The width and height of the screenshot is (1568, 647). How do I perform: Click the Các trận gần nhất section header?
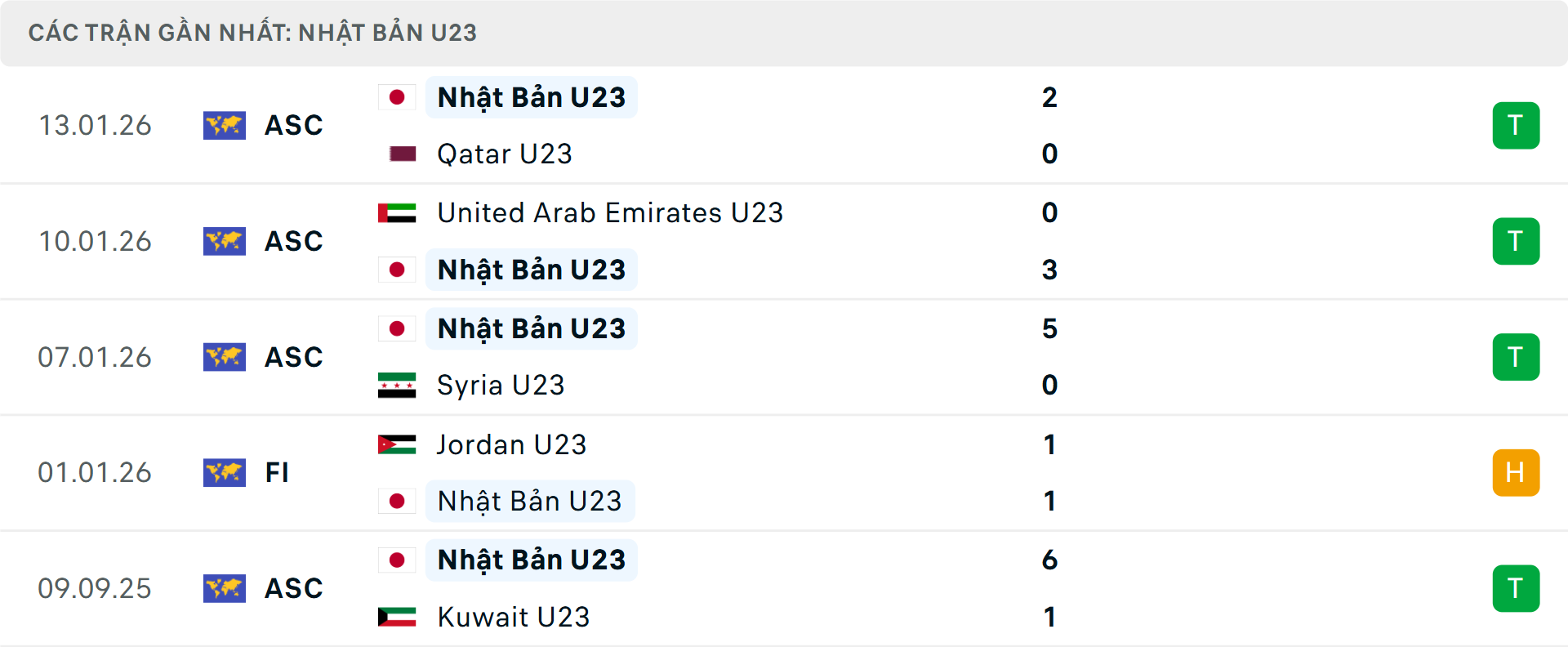(x=252, y=33)
